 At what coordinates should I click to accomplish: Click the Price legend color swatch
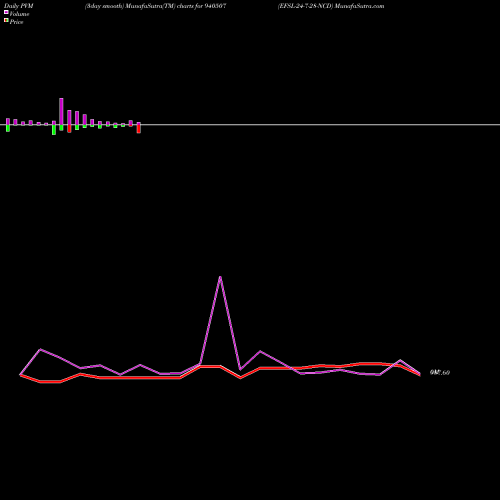(x=6, y=20)
